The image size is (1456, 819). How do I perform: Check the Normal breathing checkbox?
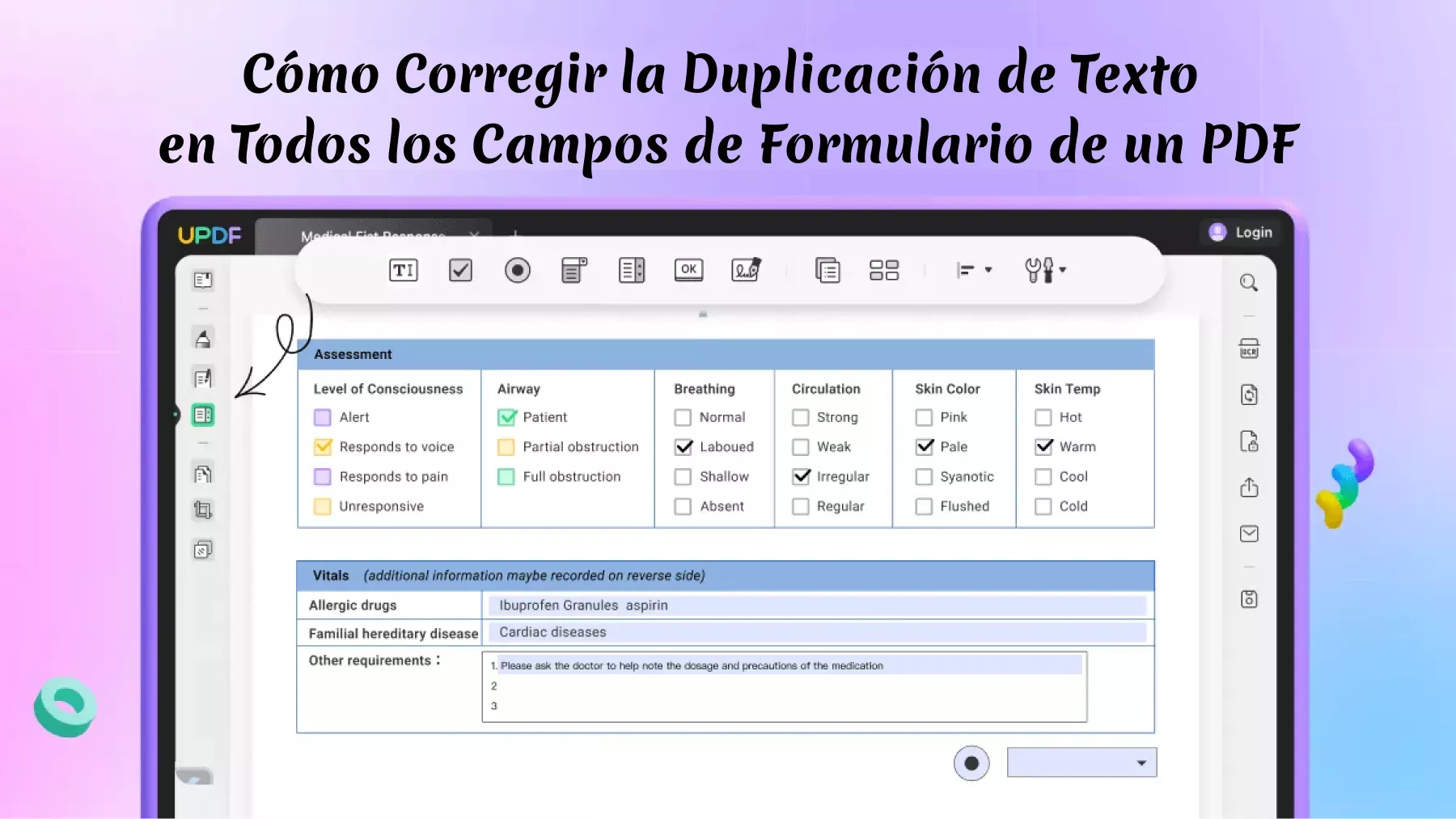pyautogui.click(x=683, y=417)
